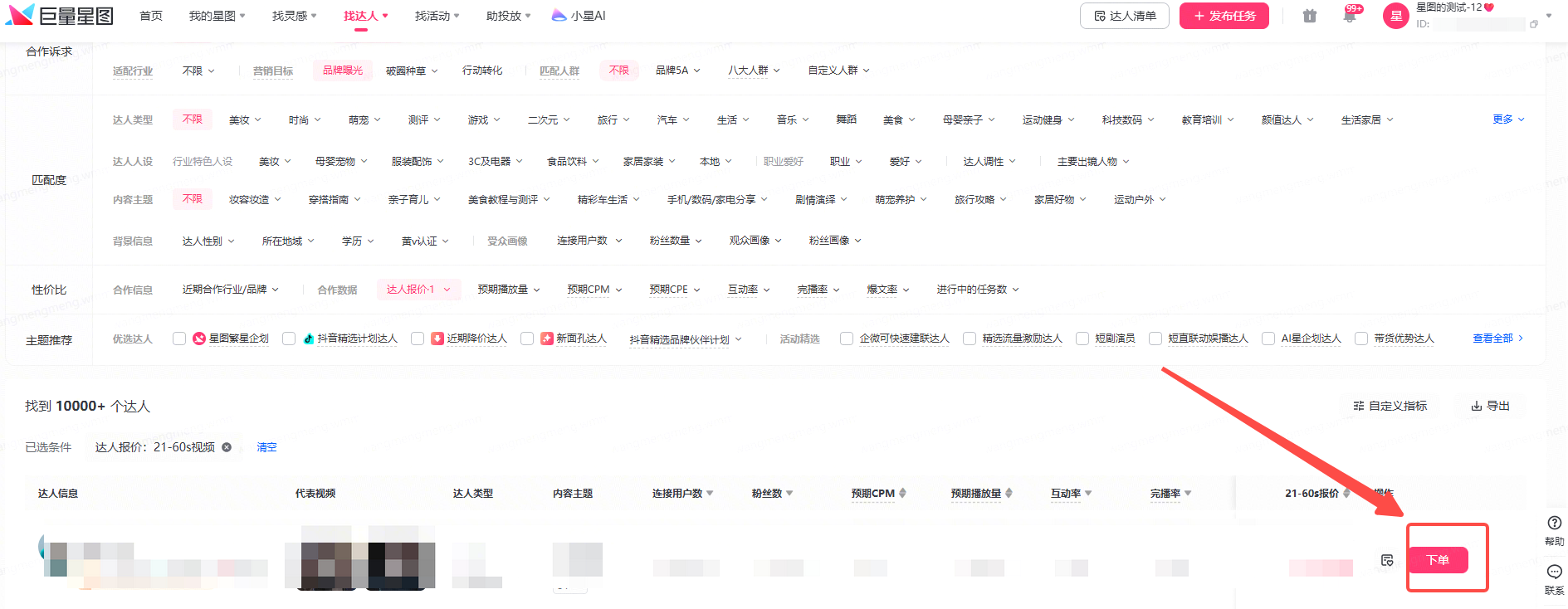The height and width of the screenshot is (609, 1568).
Task: Go to 首页 tab
Action: (x=151, y=16)
